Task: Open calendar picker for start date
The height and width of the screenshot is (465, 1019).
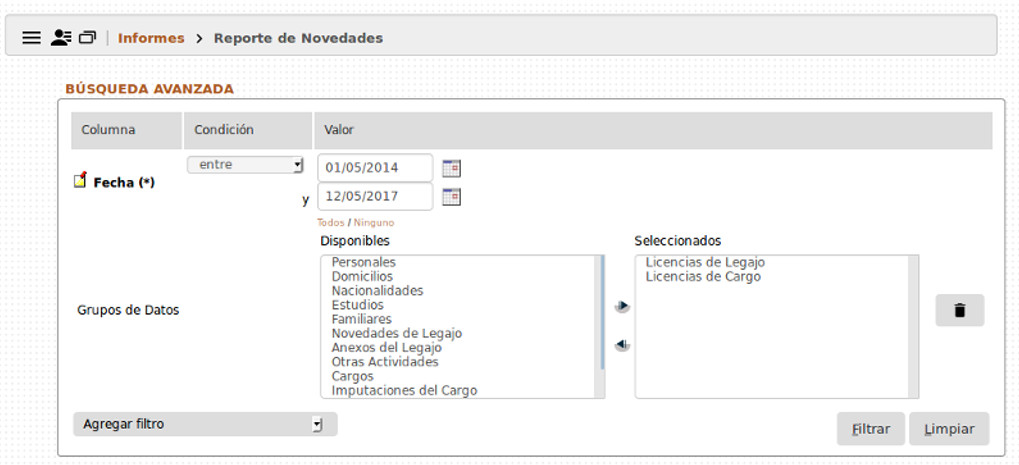Action: pyautogui.click(x=451, y=168)
